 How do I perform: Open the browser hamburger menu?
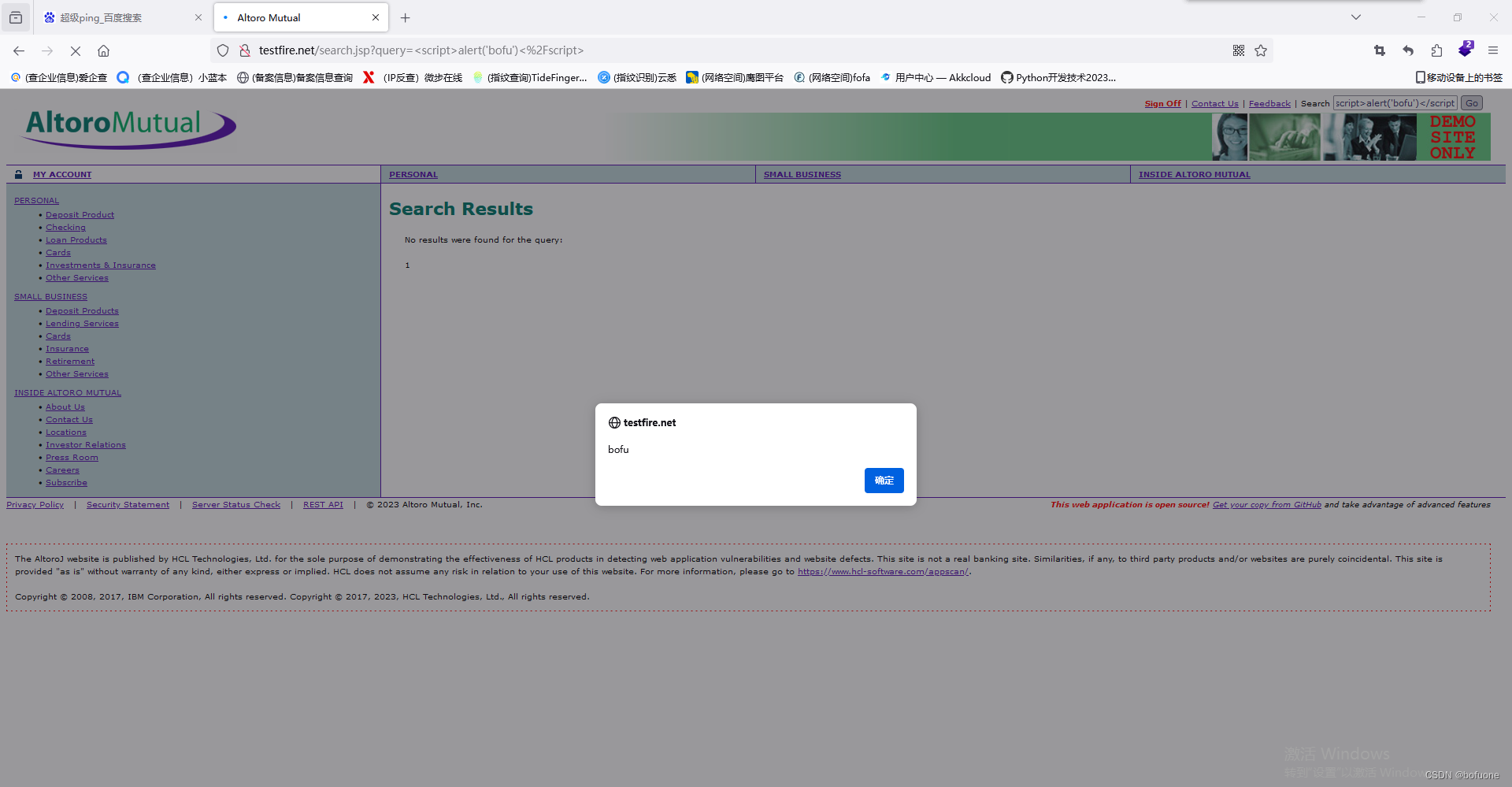[1493, 50]
